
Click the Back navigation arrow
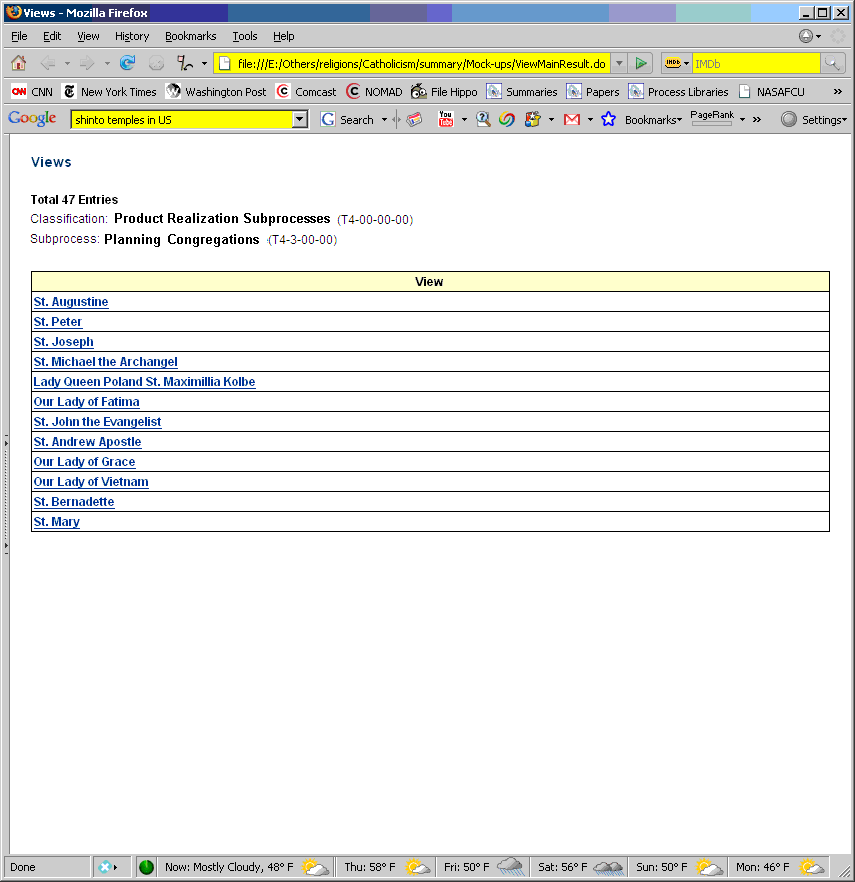point(48,63)
